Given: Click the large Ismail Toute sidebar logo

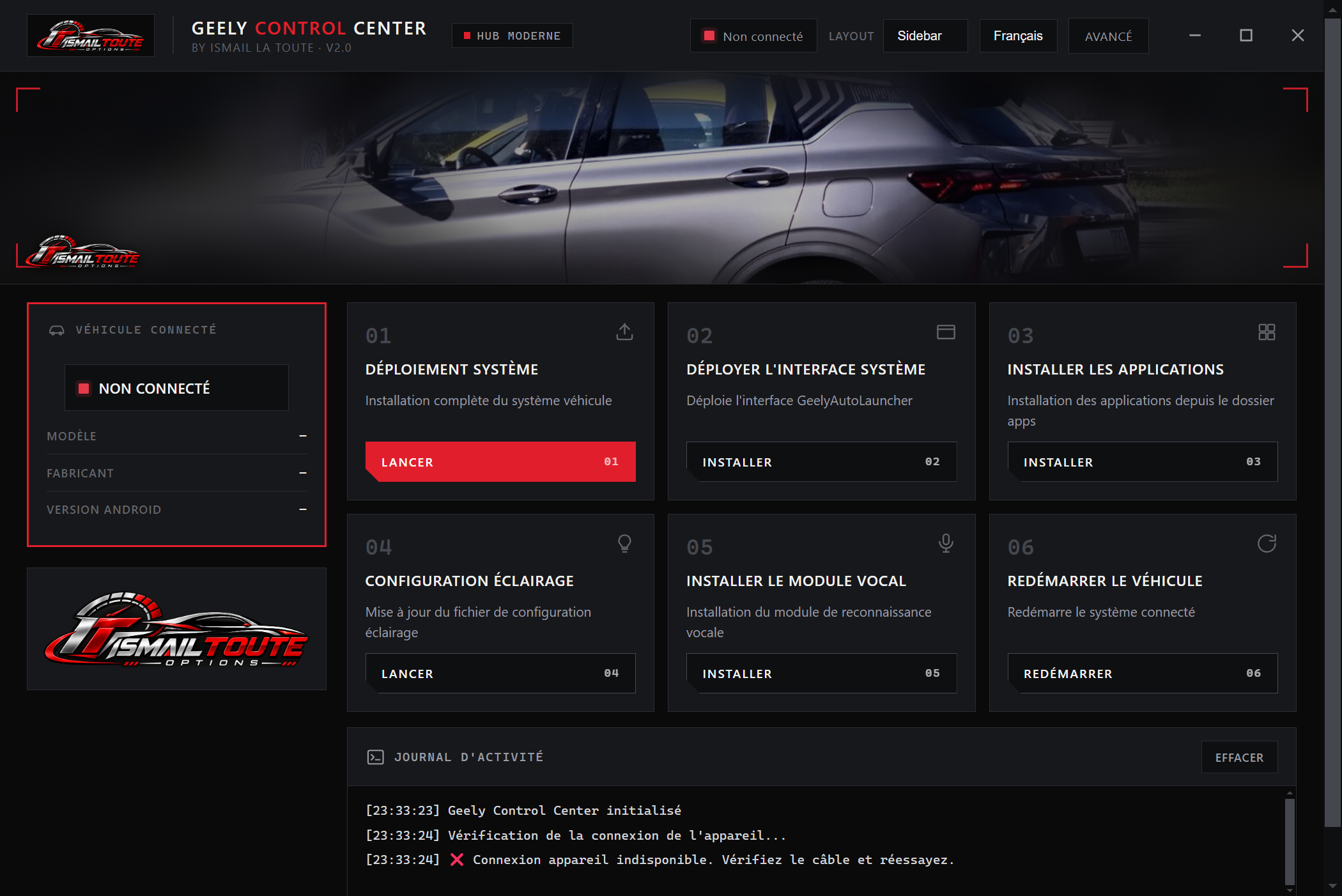Looking at the screenshot, I should (176, 629).
